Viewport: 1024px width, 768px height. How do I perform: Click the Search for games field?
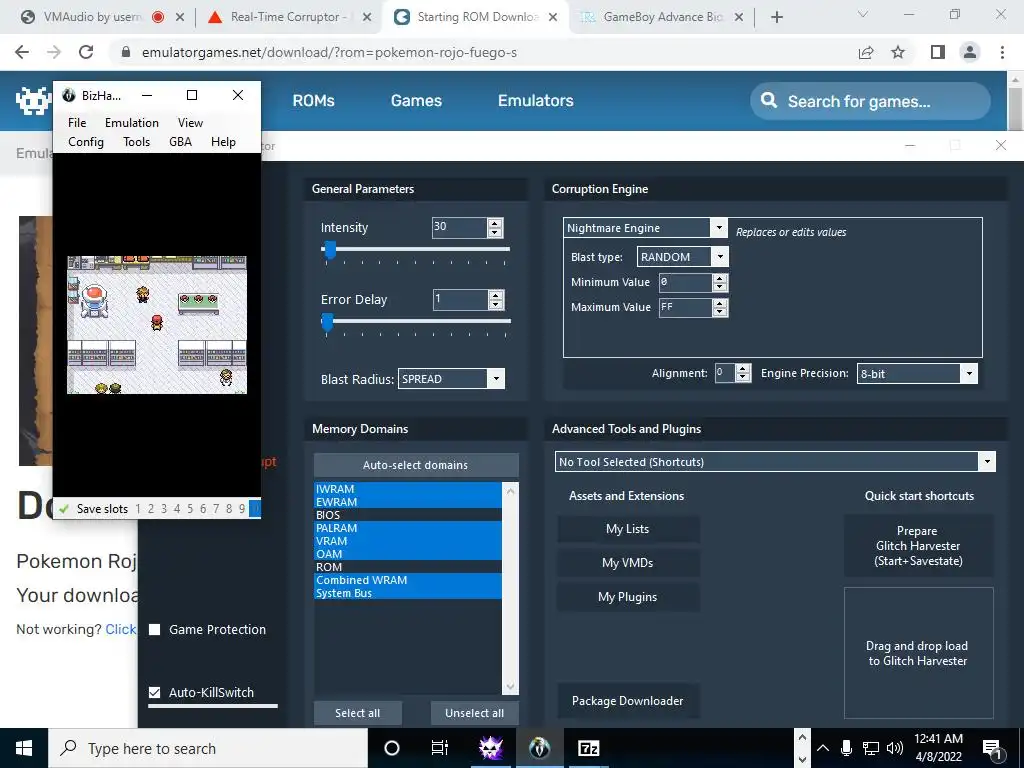pyautogui.click(x=870, y=101)
